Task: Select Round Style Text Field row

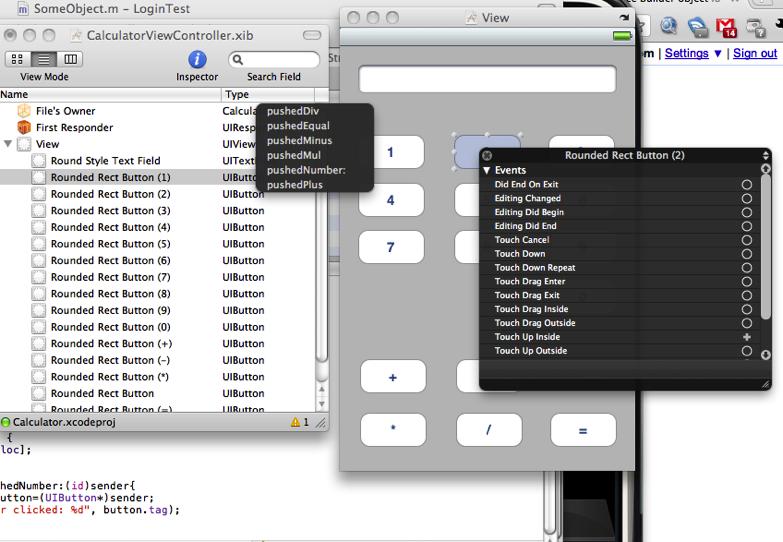Action: 158,160
